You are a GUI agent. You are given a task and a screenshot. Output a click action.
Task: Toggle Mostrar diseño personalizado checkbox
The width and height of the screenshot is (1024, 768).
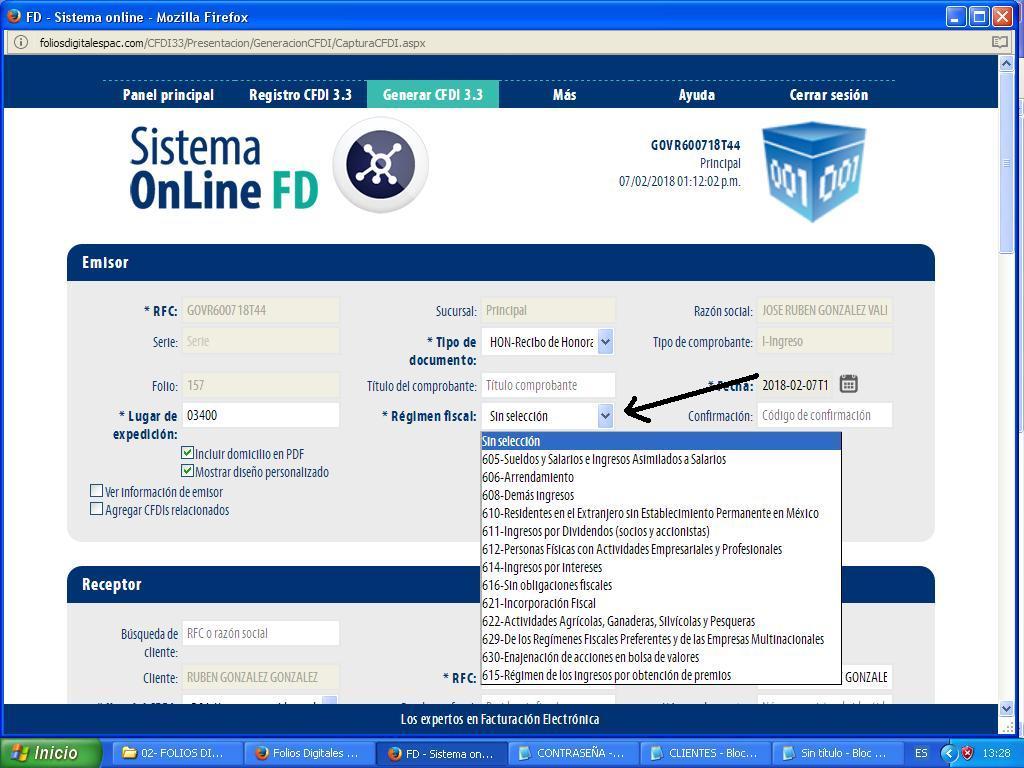pyautogui.click(x=187, y=471)
